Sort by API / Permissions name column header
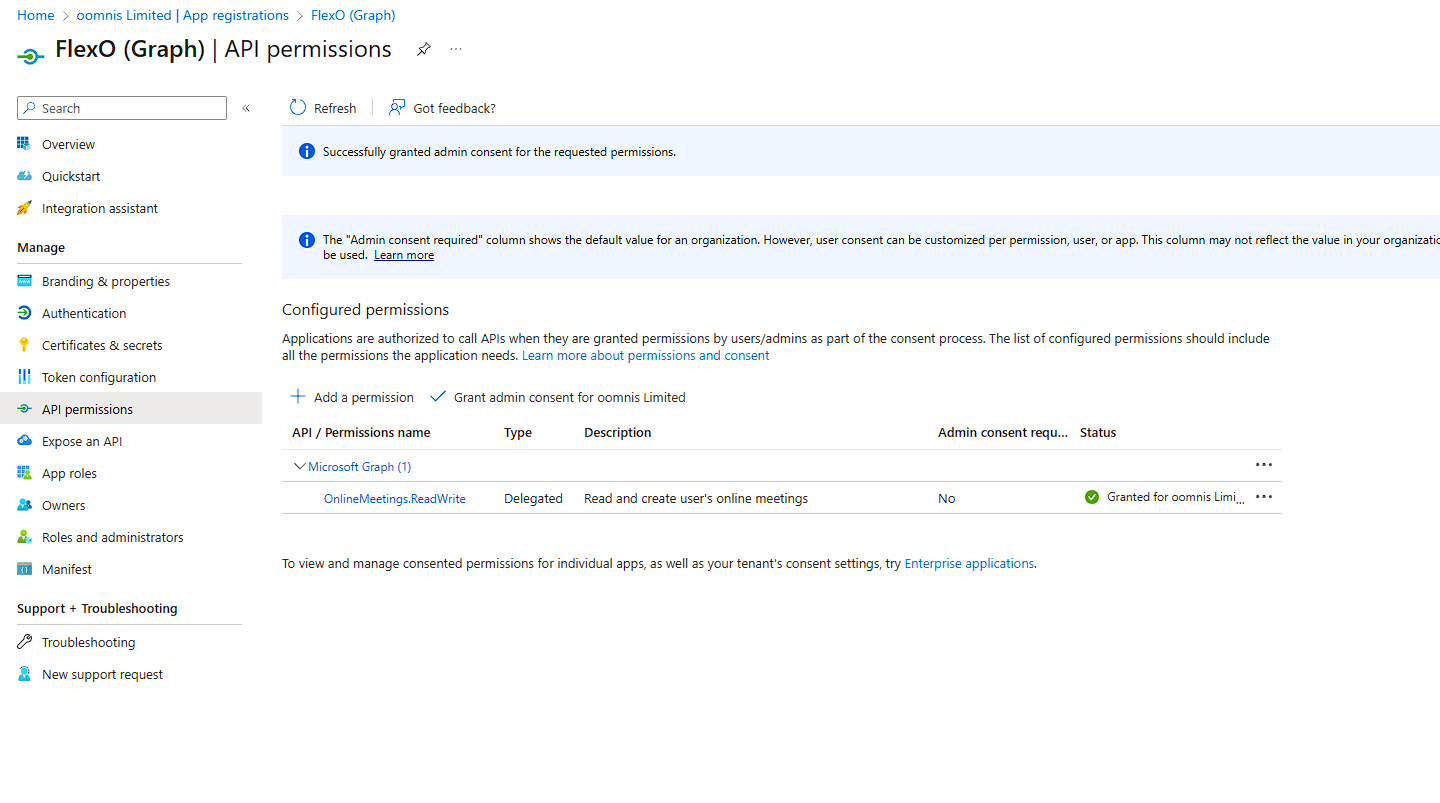 point(361,433)
